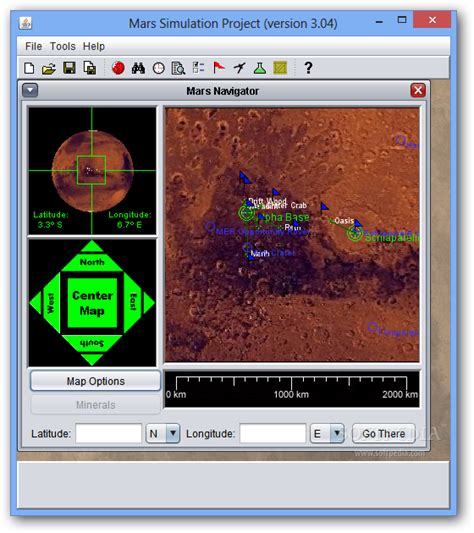Move map South

pos(92,343)
